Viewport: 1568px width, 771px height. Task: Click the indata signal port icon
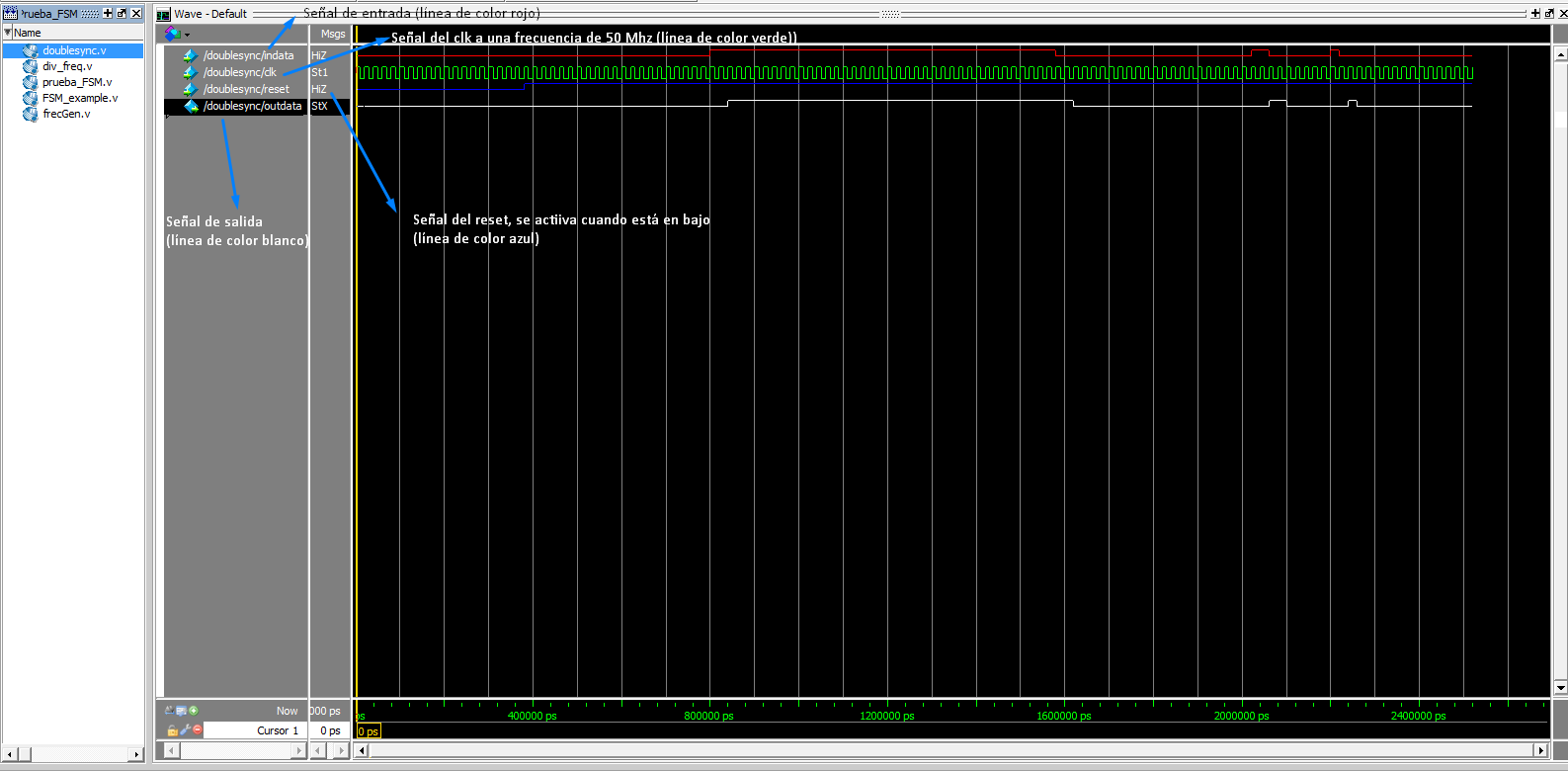pos(191,55)
